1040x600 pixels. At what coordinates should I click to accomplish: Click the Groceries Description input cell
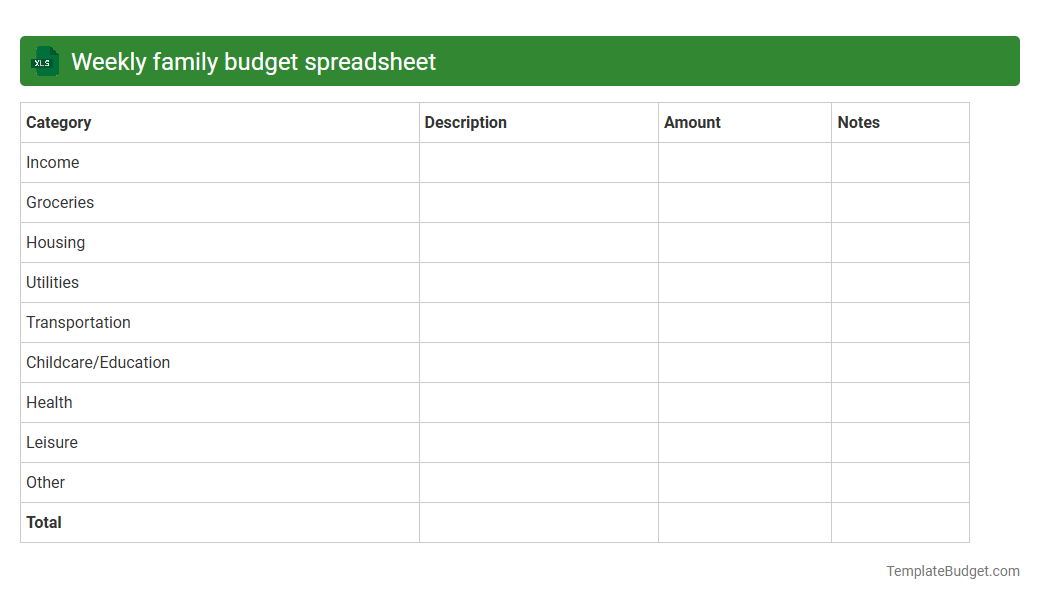pyautogui.click(x=538, y=202)
